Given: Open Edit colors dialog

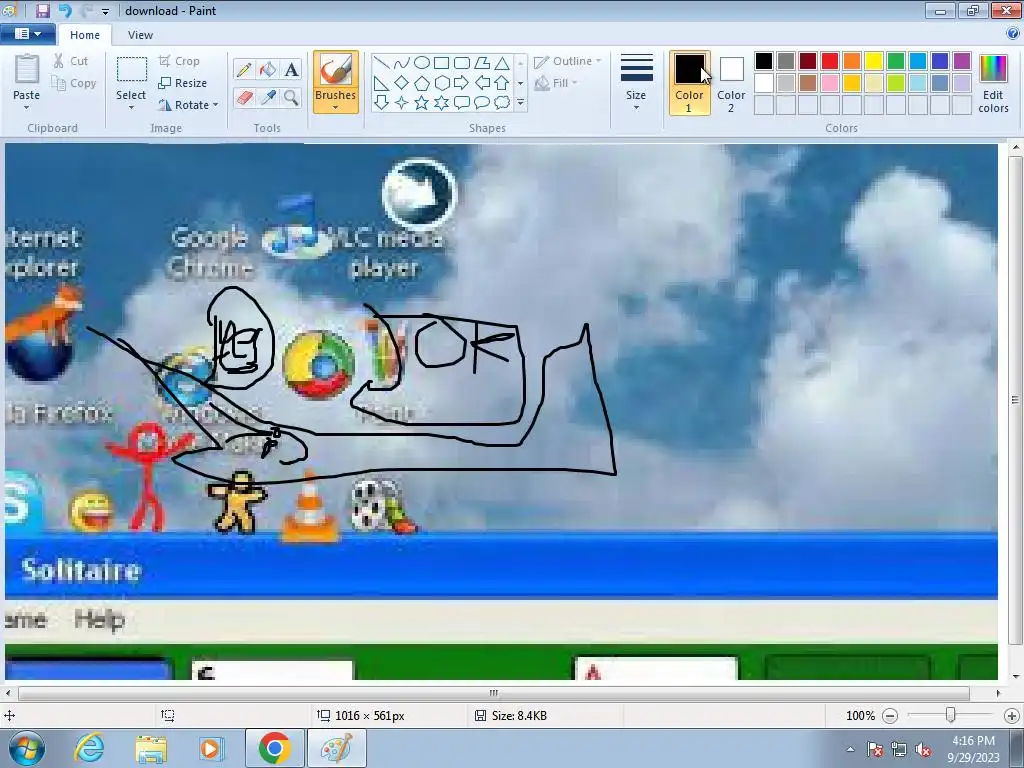Looking at the screenshot, I should 993,84.
